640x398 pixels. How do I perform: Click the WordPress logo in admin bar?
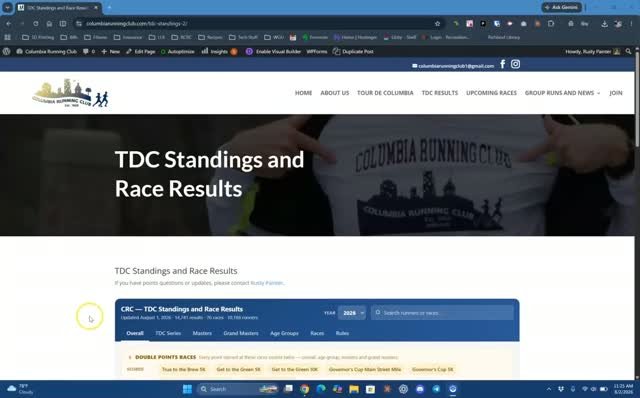point(7,51)
